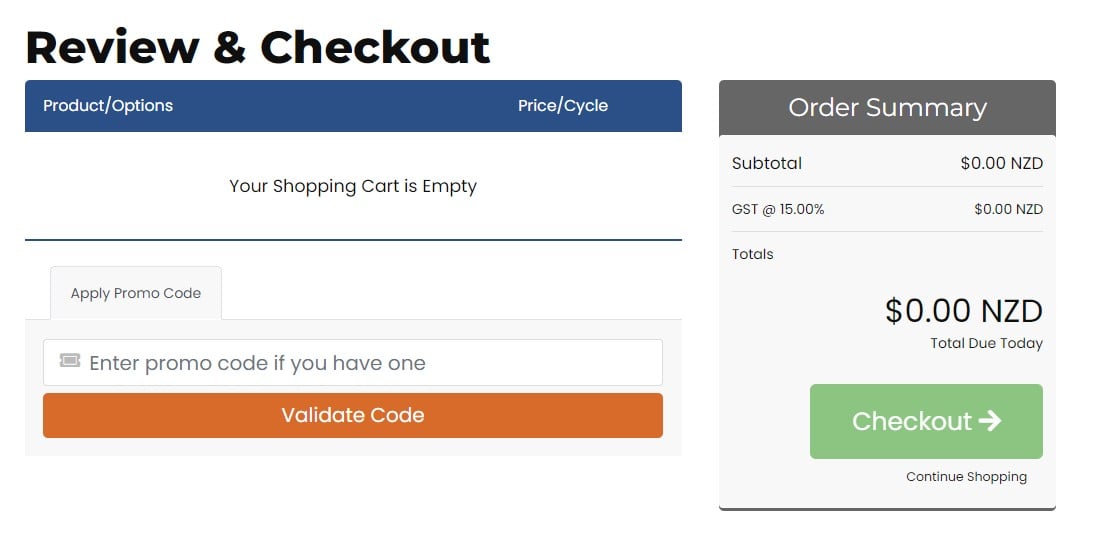Viewport: 1103px width, 544px height.
Task: Click the GST $0.00 NZD amount
Action: pos(1008,209)
